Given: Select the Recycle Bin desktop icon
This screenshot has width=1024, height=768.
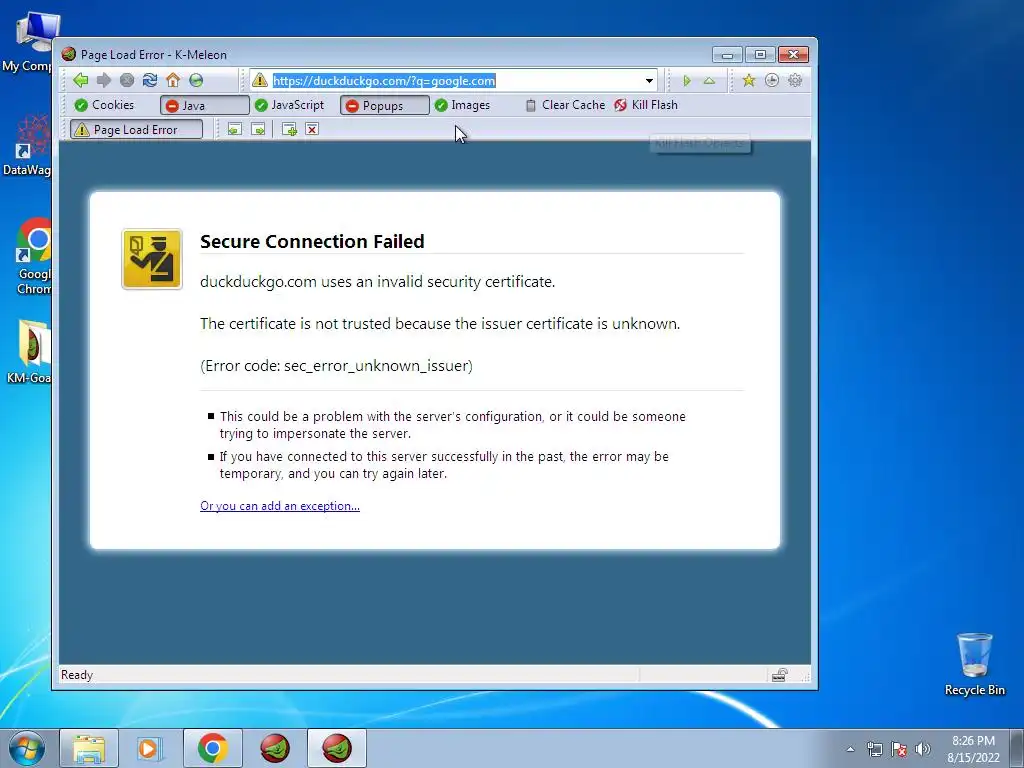Looking at the screenshot, I should click(x=974, y=664).
